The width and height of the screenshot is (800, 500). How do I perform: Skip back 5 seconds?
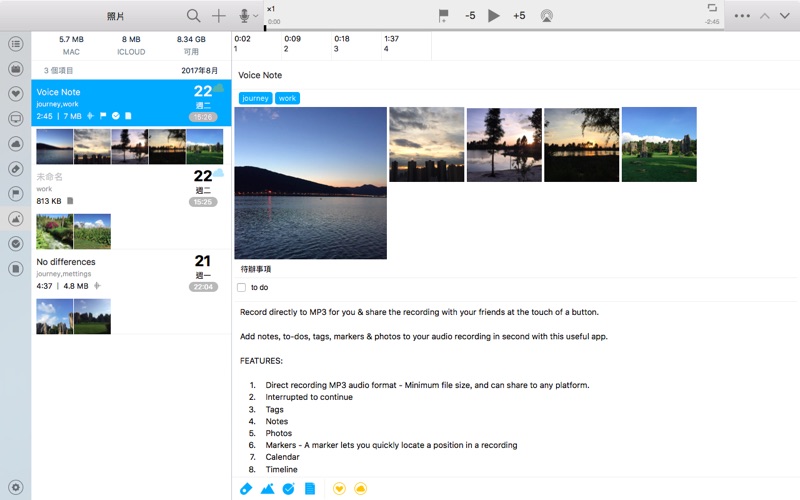click(x=470, y=16)
